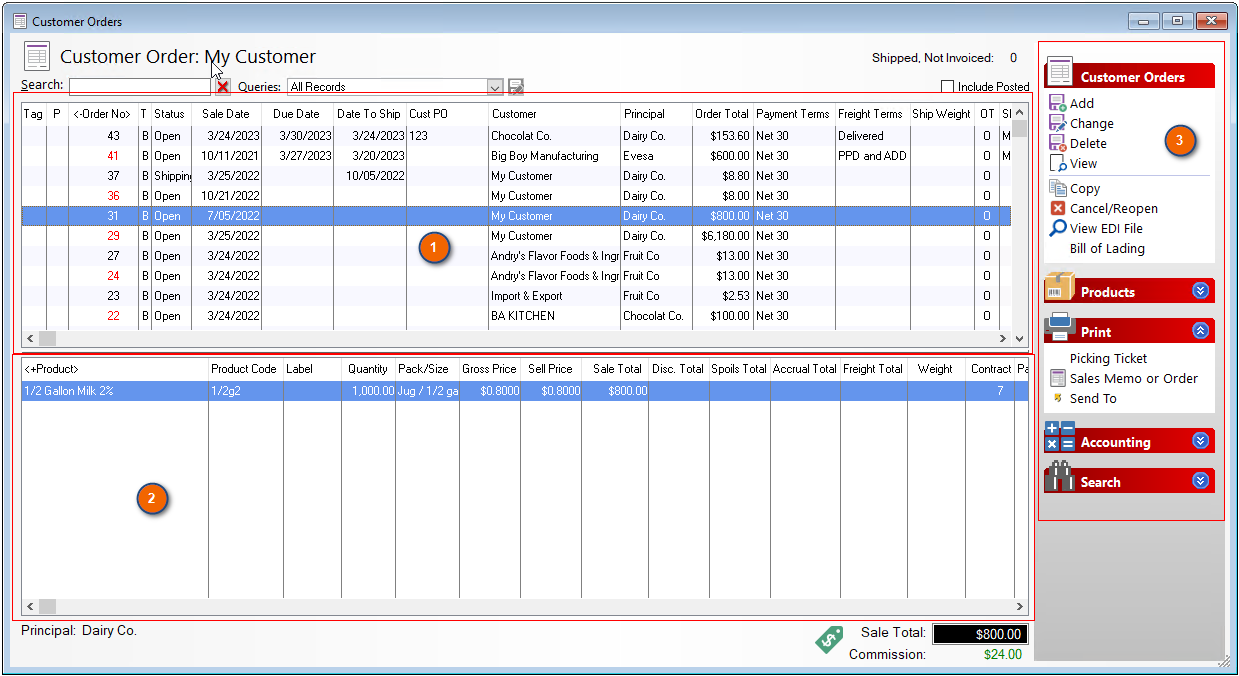Sort by the Customer column header
The height and width of the screenshot is (676, 1239).
(x=554, y=114)
